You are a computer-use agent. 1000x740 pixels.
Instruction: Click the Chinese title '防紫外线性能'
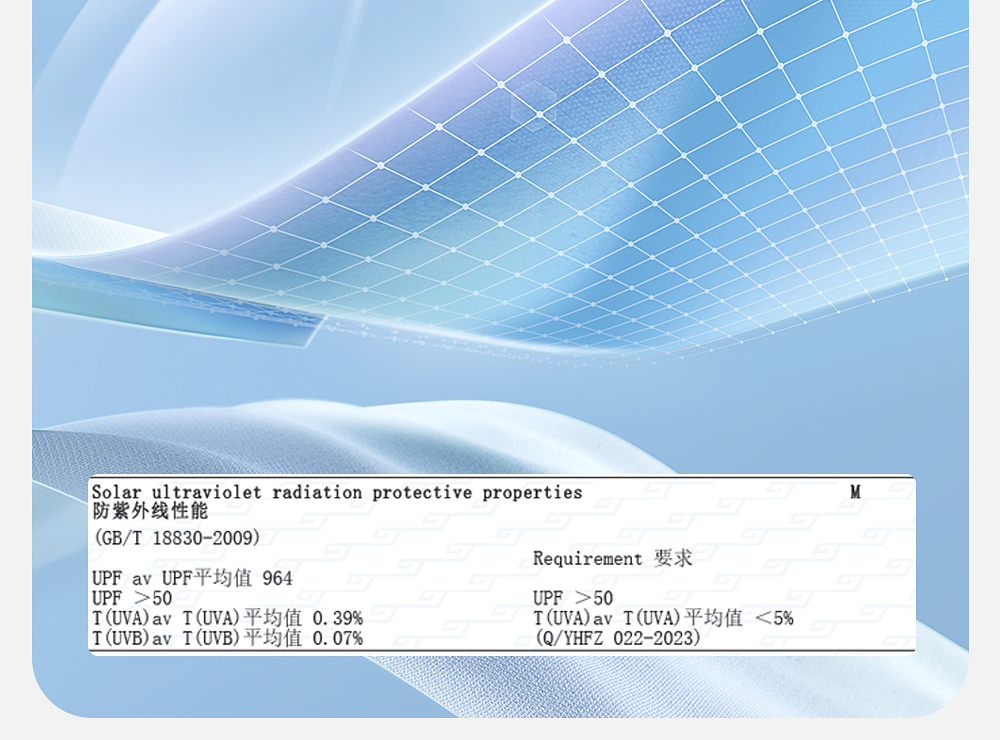coord(151,511)
